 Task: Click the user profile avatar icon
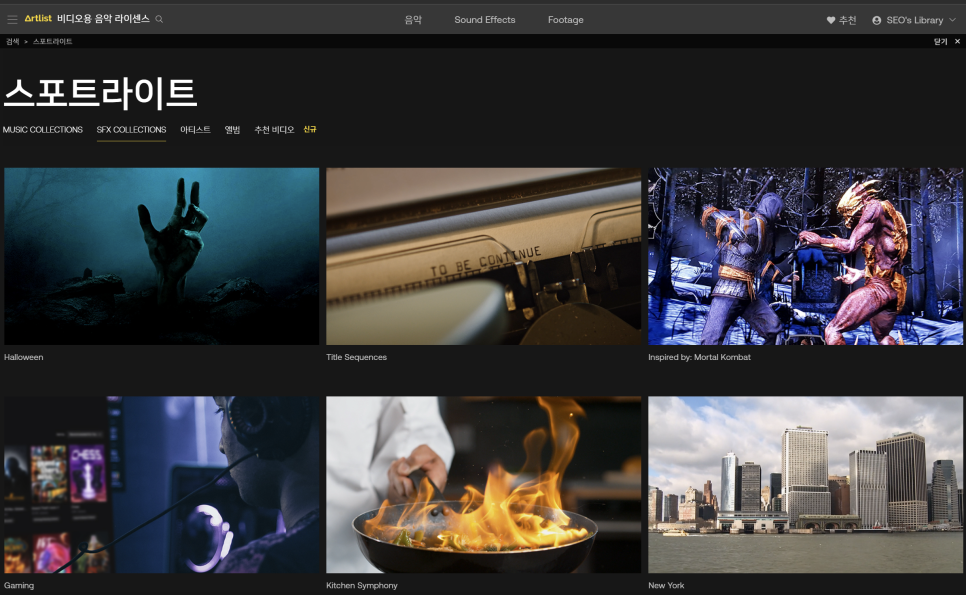(877, 20)
